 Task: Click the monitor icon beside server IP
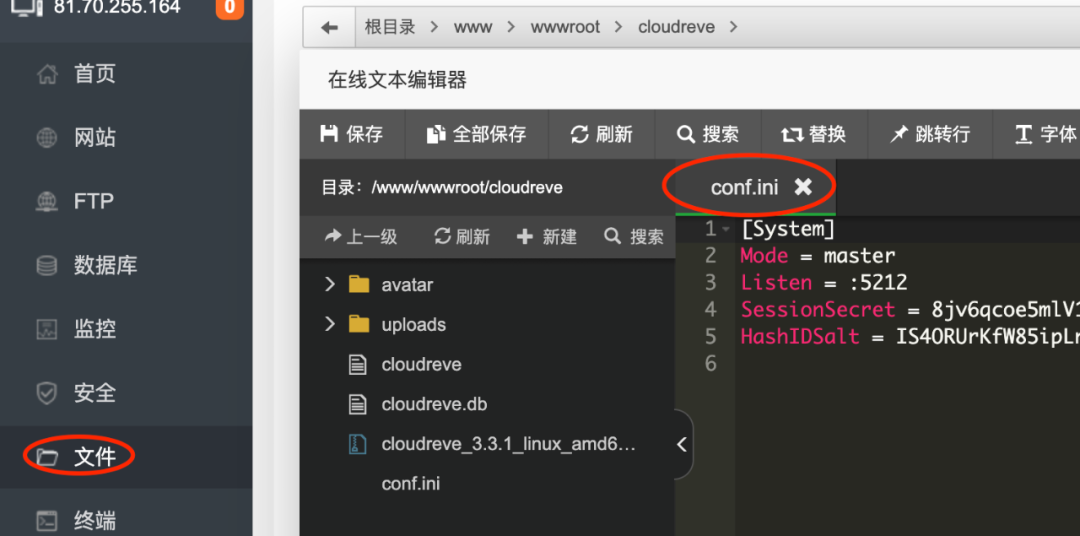tap(28, 7)
